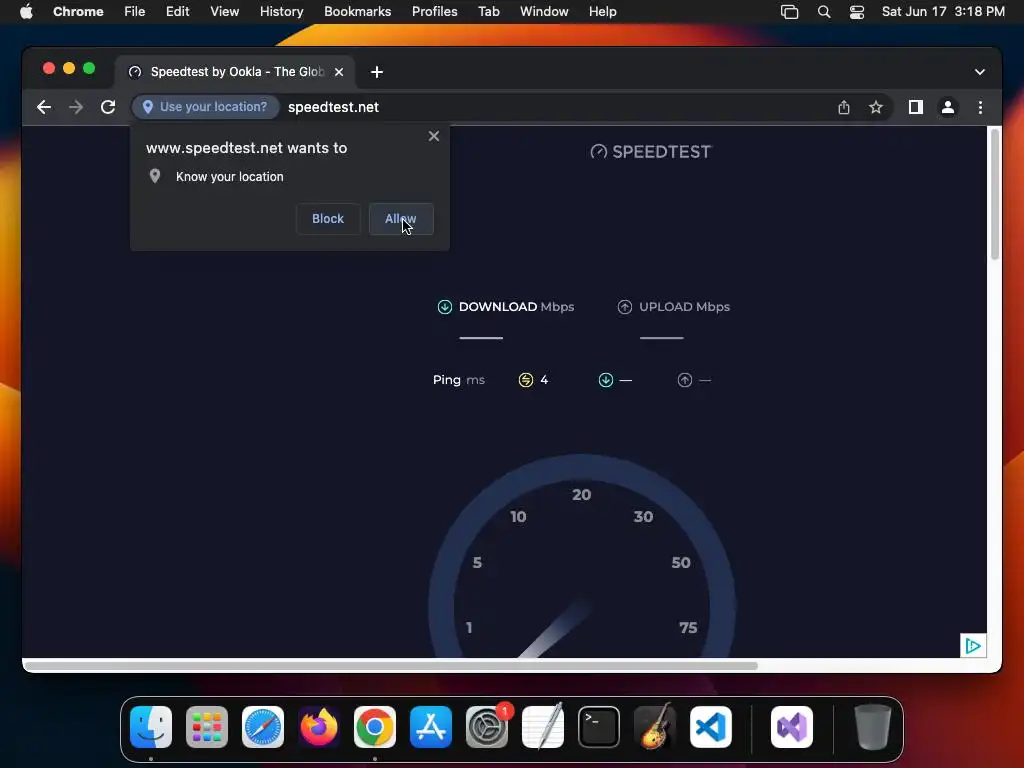Allow location access for speedtest.net

401,219
